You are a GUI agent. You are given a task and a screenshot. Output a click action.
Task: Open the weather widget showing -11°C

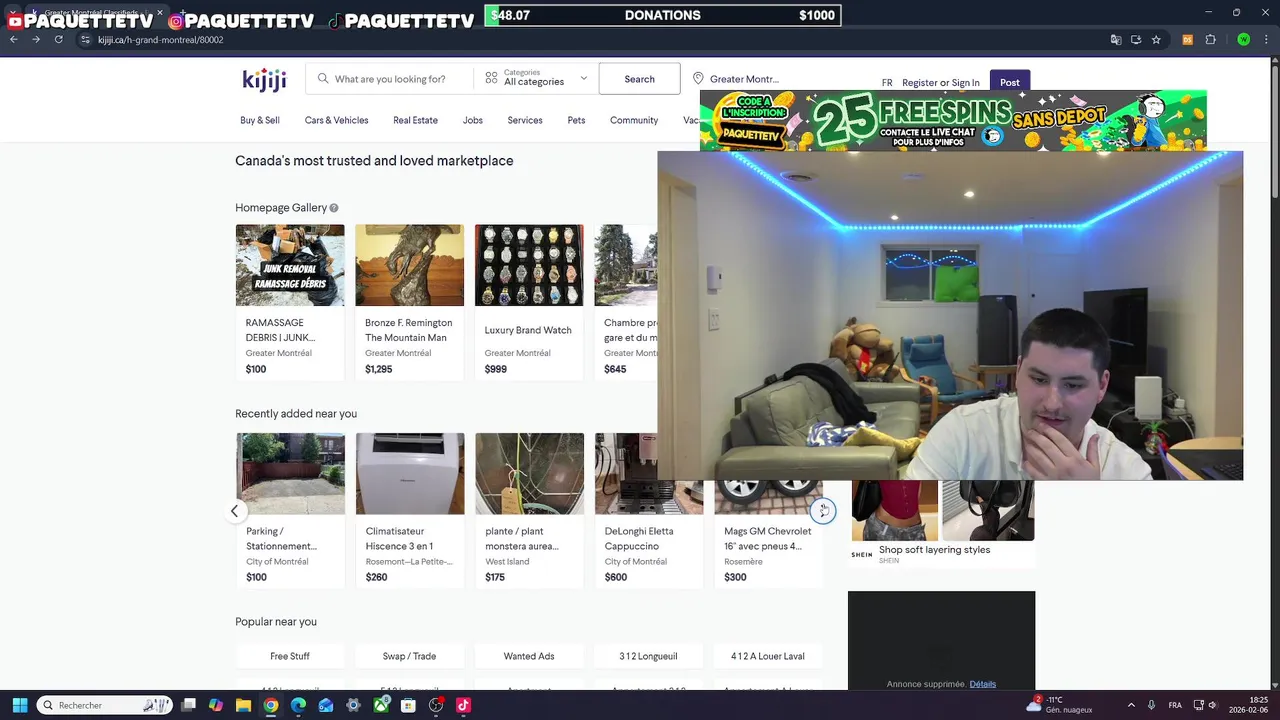(1059, 705)
